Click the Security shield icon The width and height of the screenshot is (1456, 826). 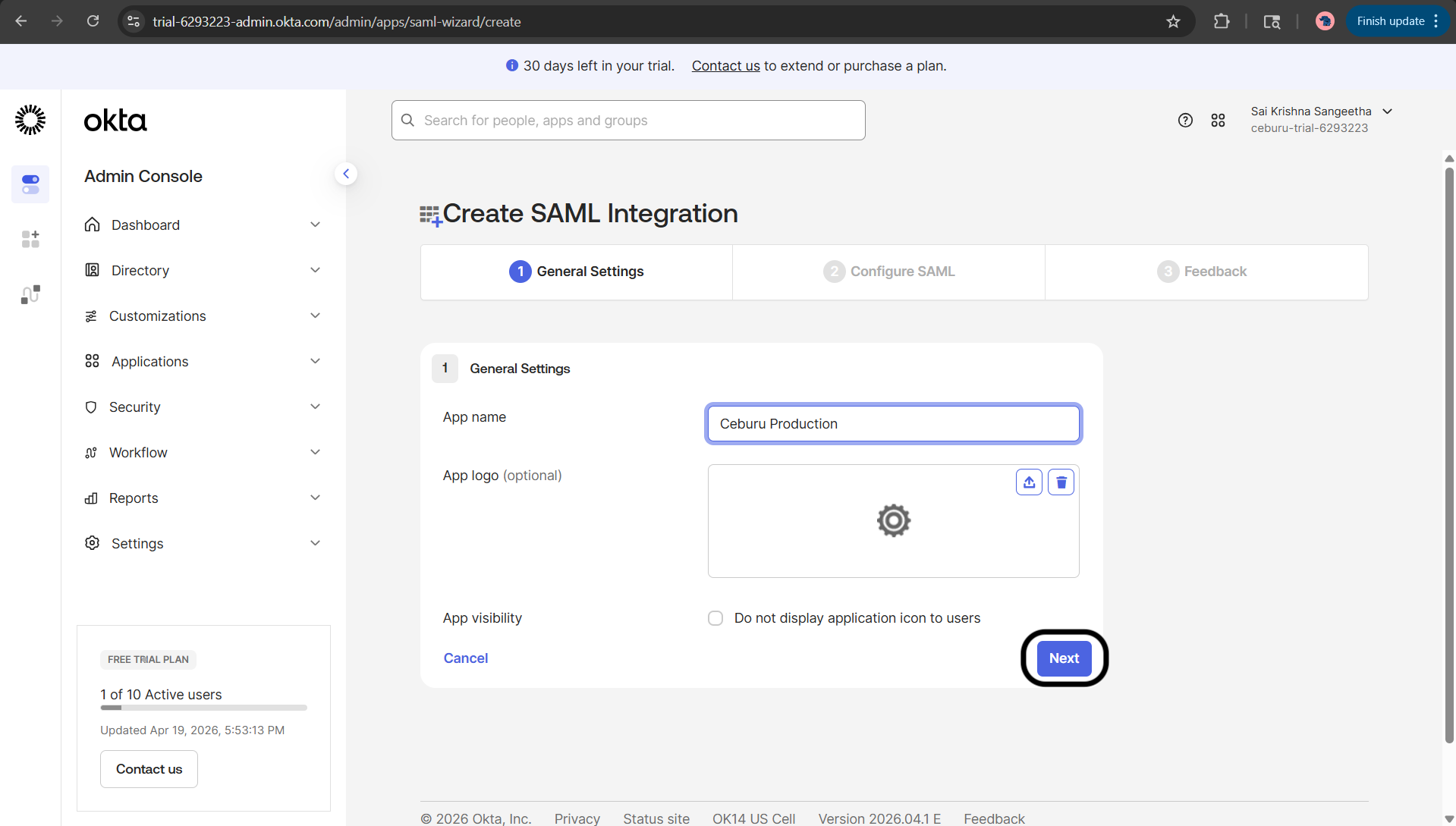91,407
